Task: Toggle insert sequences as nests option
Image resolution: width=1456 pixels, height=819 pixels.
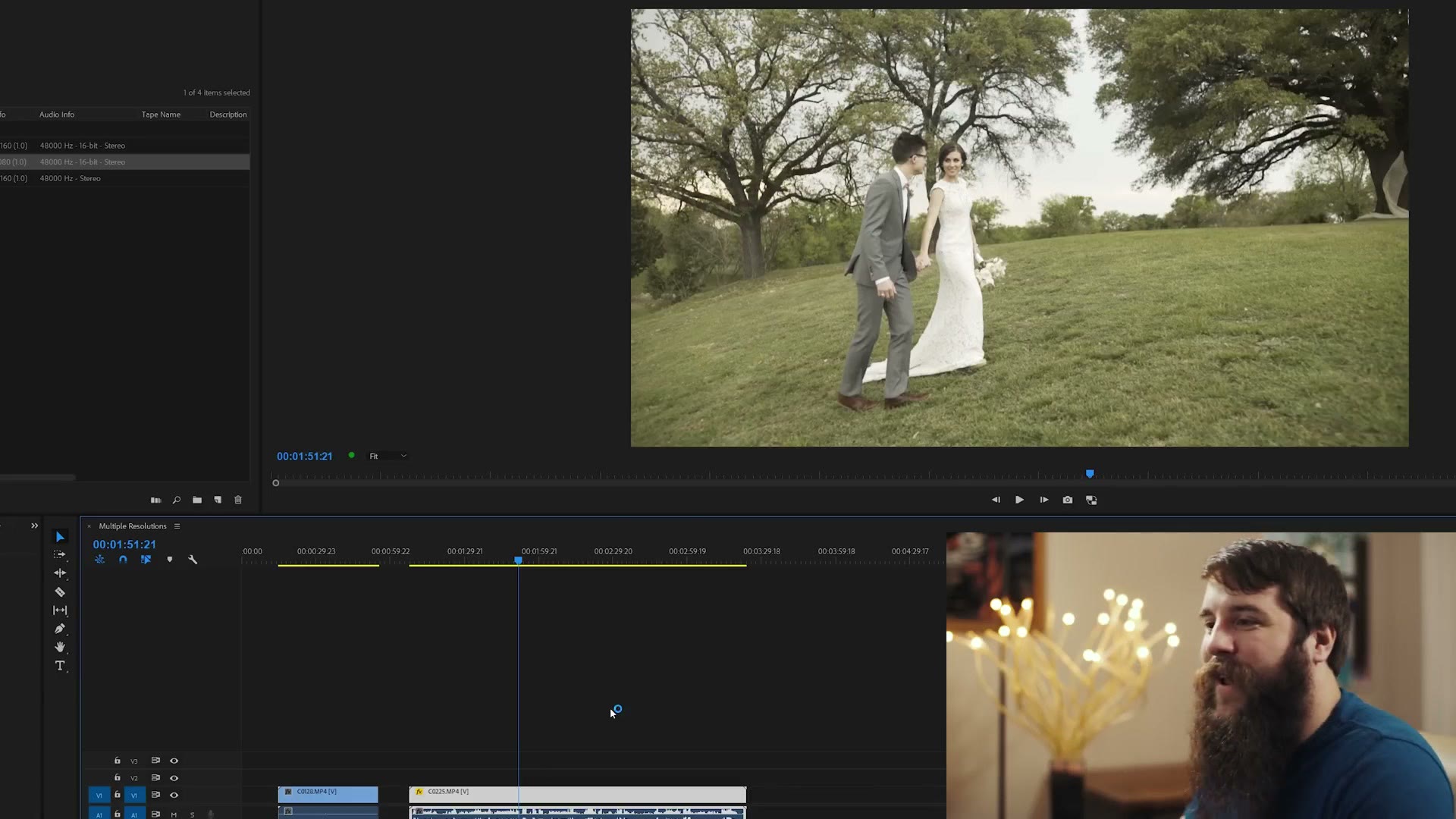Action: click(x=99, y=560)
